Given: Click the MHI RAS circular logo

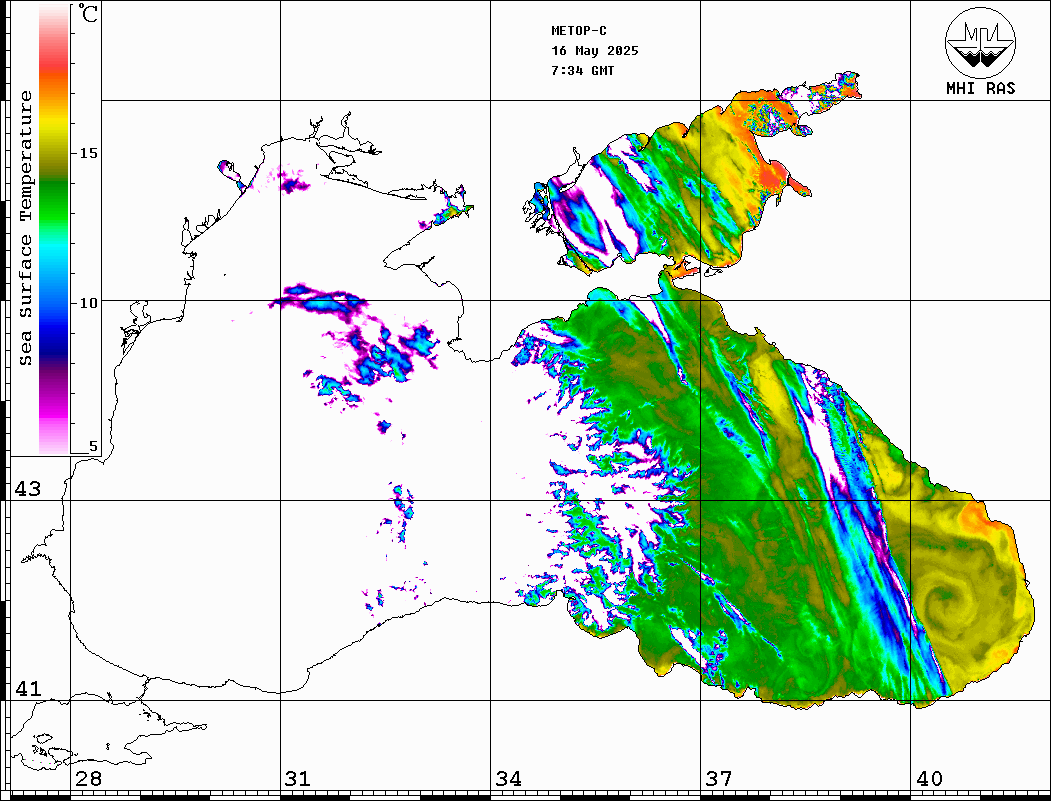Looking at the screenshot, I should [x=980, y=42].
